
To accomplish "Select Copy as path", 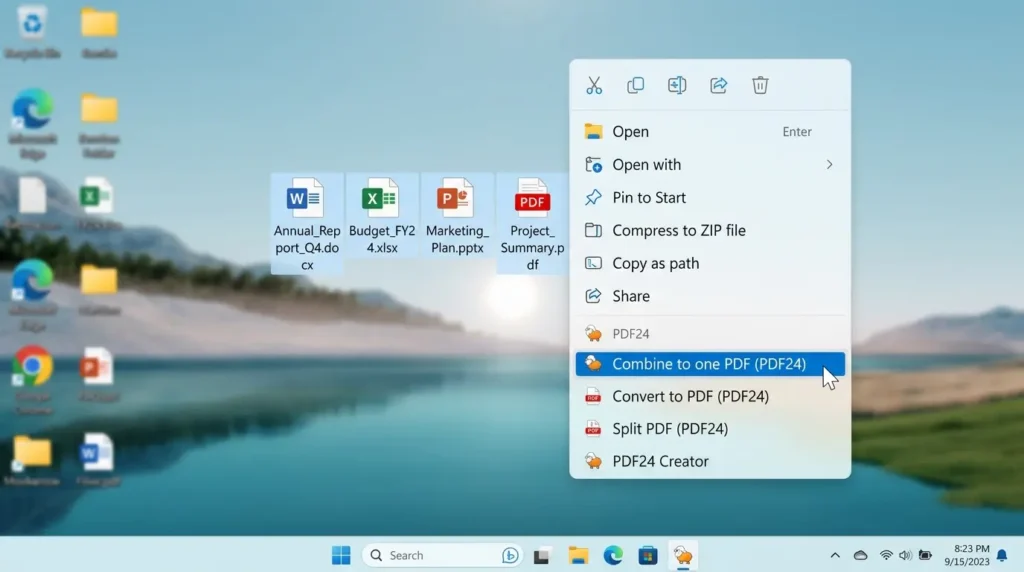I will tap(710, 263).
